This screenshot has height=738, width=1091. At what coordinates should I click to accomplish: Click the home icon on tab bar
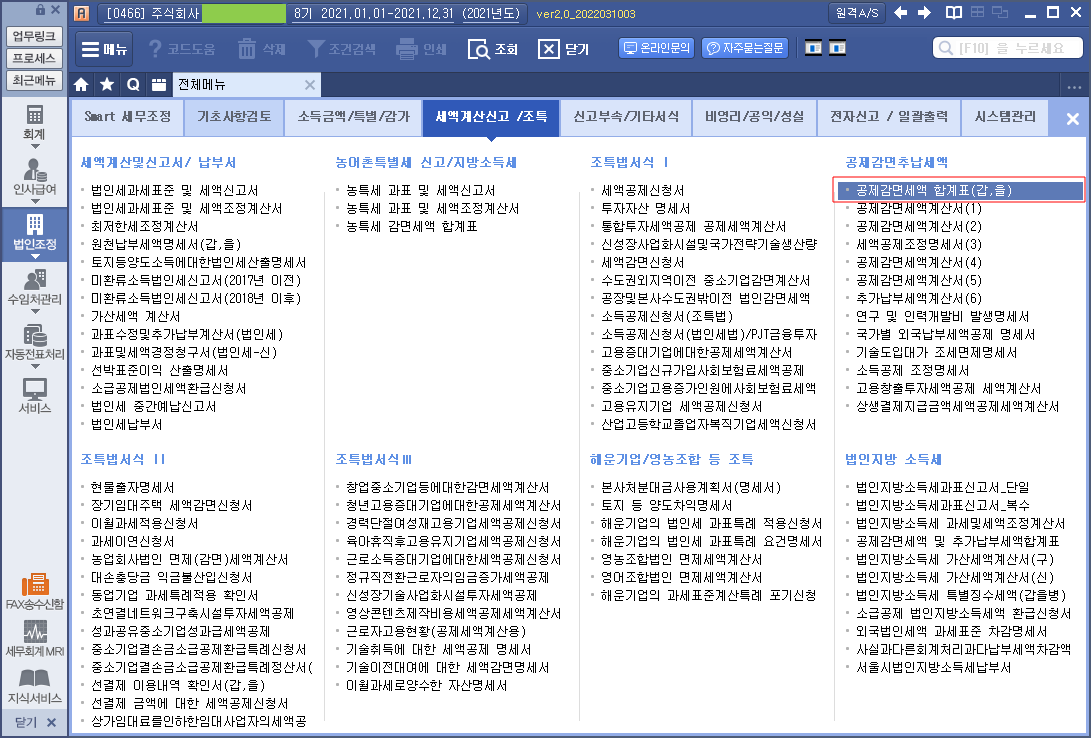tap(82, 85)
